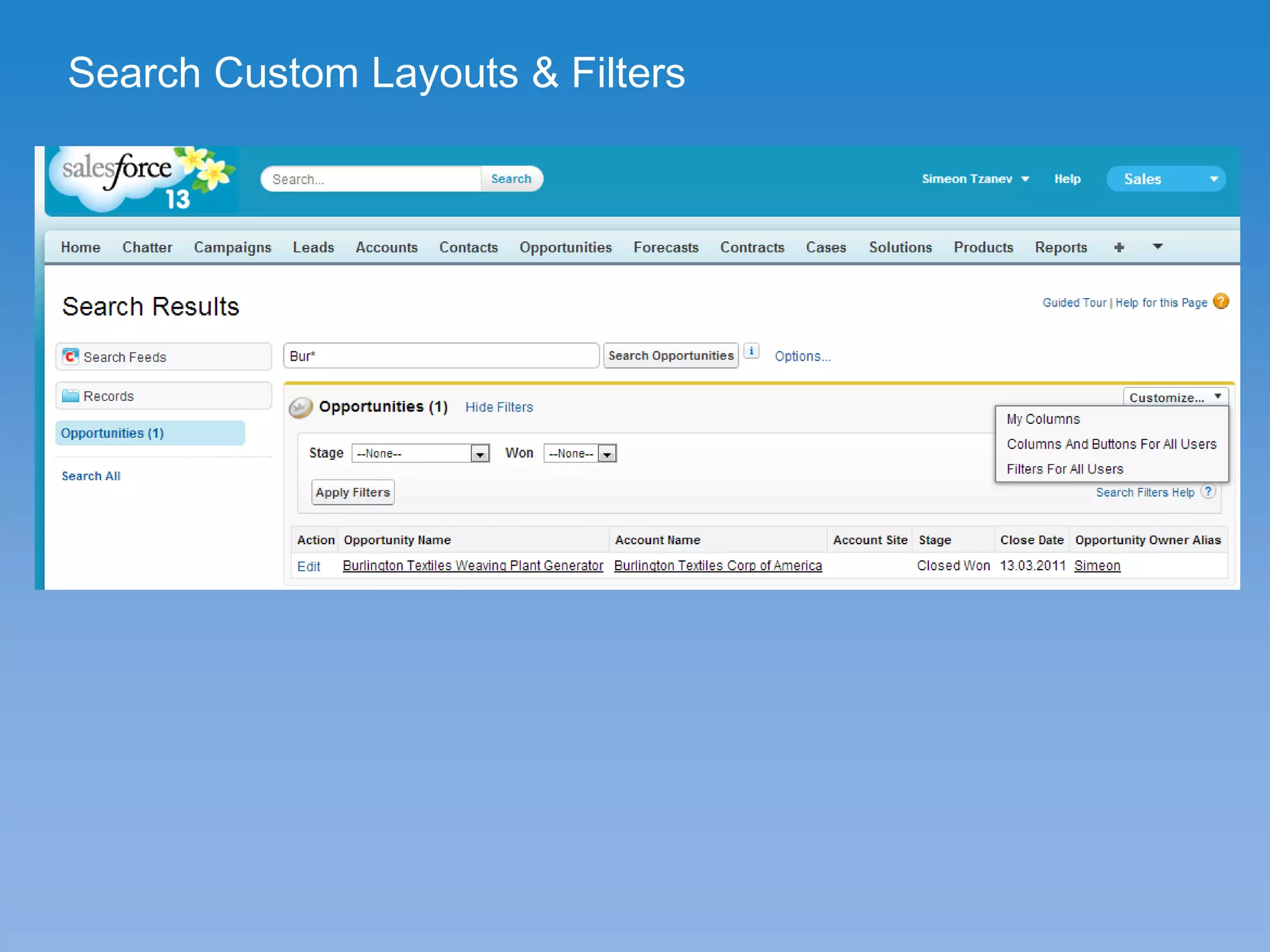Image resolution: width=1270 pixels, height=952 pixels.
Task: Open the Guided Tour link
Action: coord(1074,302)
